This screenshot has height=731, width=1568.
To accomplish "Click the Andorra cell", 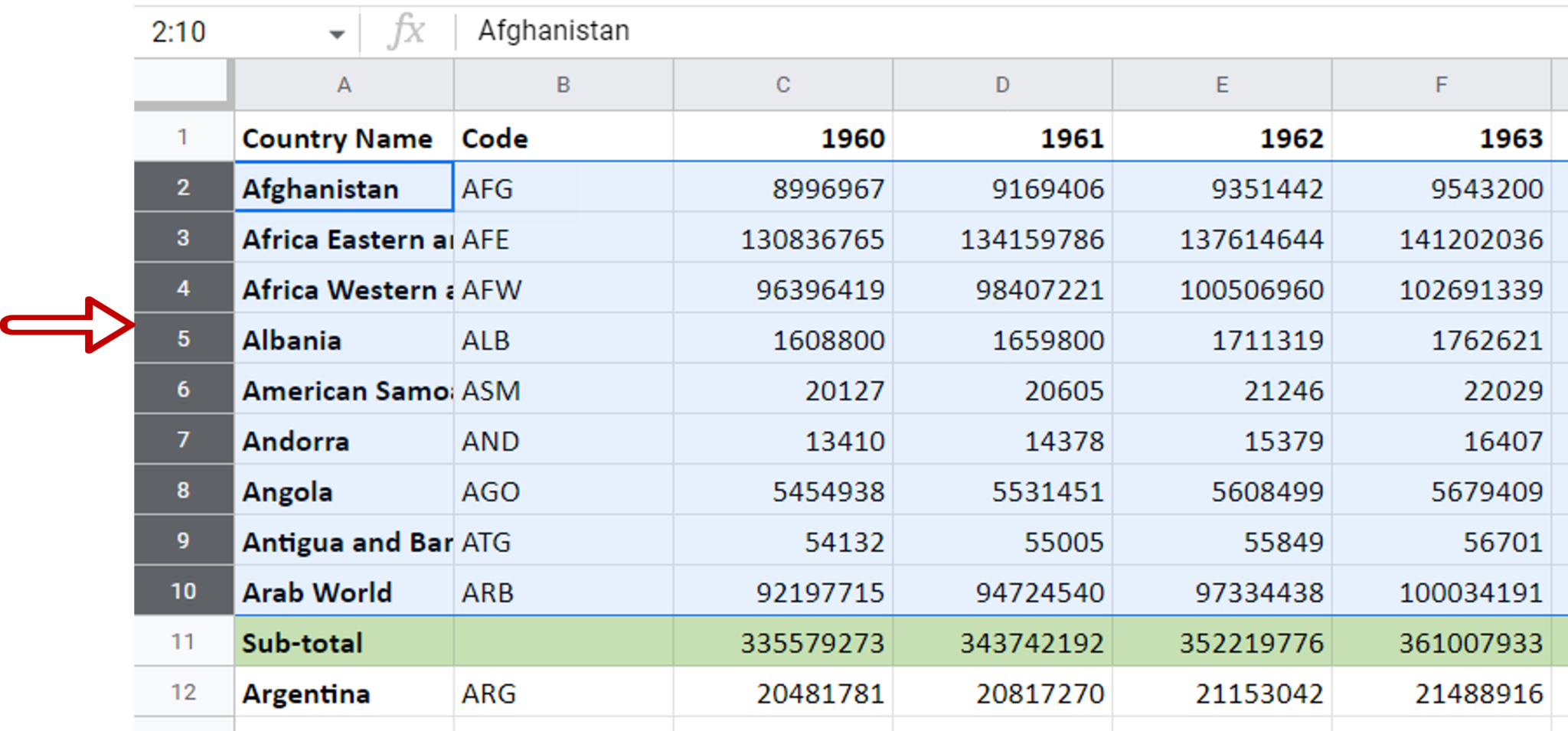I will click(x=344, y=440).
